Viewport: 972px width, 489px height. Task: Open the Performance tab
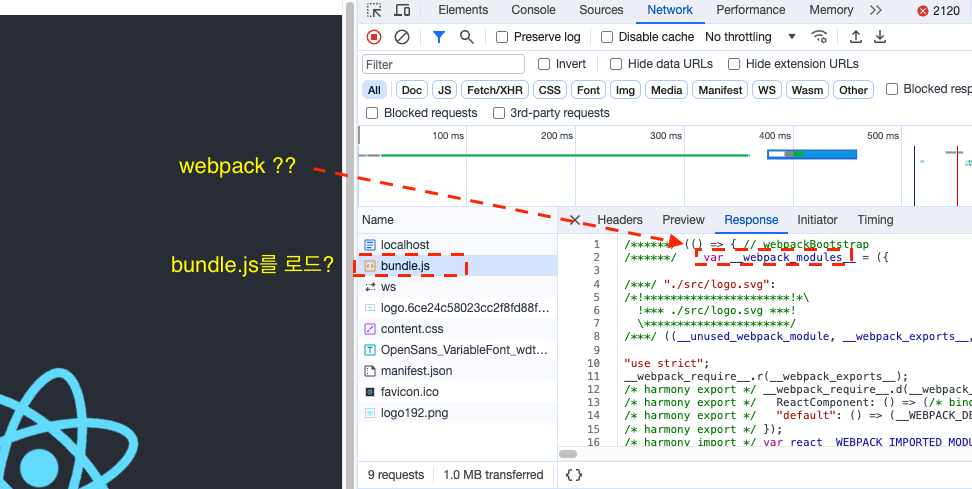(751, 10)
